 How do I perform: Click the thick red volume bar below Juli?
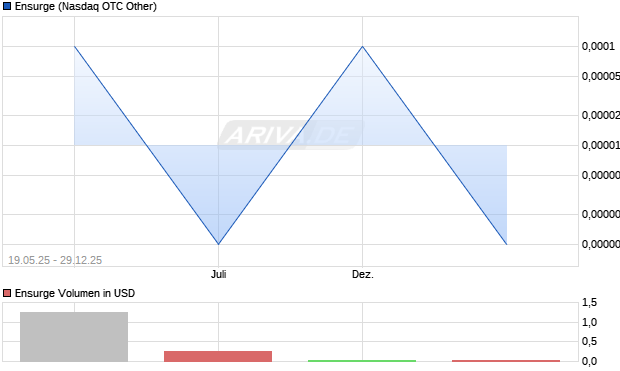tap(218, 356)
